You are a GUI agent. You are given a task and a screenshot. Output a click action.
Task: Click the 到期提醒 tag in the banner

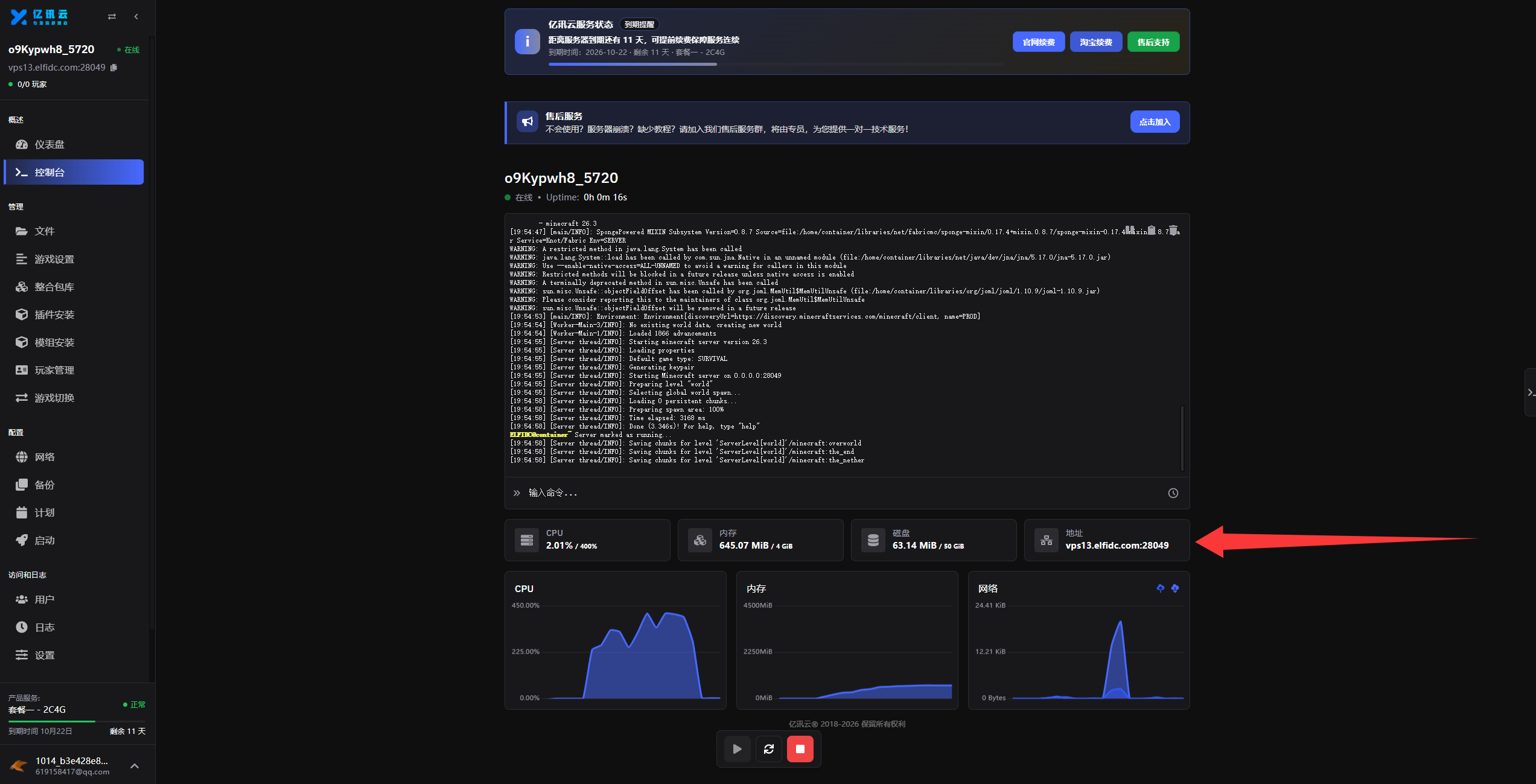(639, 25)
